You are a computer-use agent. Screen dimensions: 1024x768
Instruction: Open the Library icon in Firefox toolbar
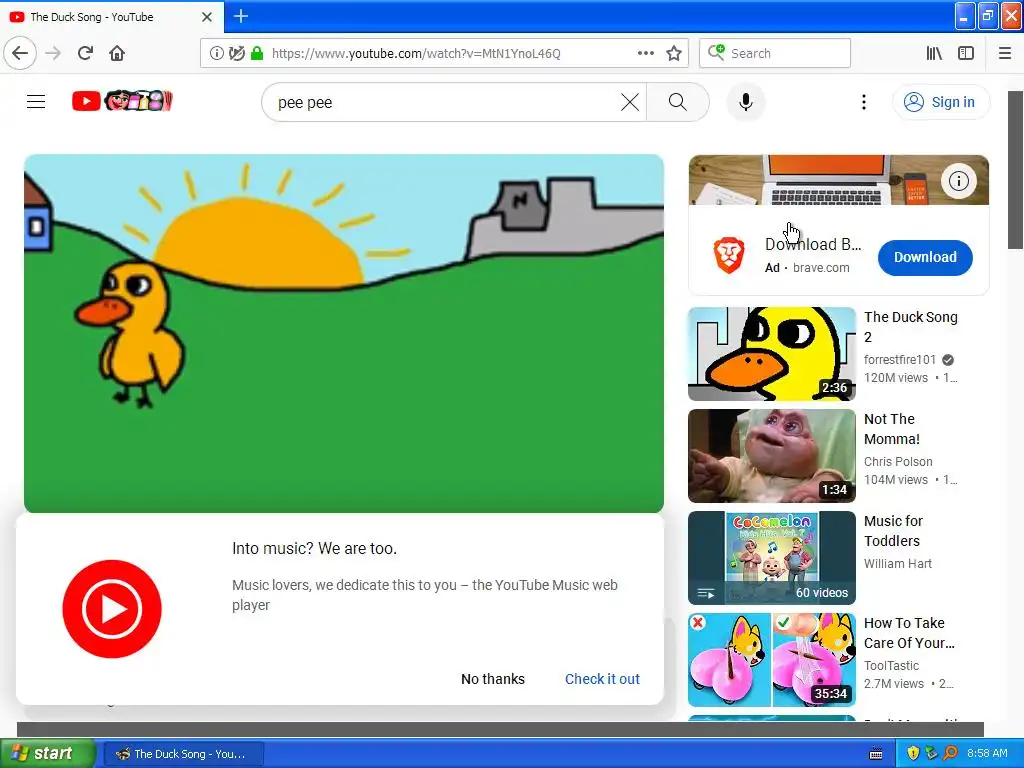(x=934, y=53)
